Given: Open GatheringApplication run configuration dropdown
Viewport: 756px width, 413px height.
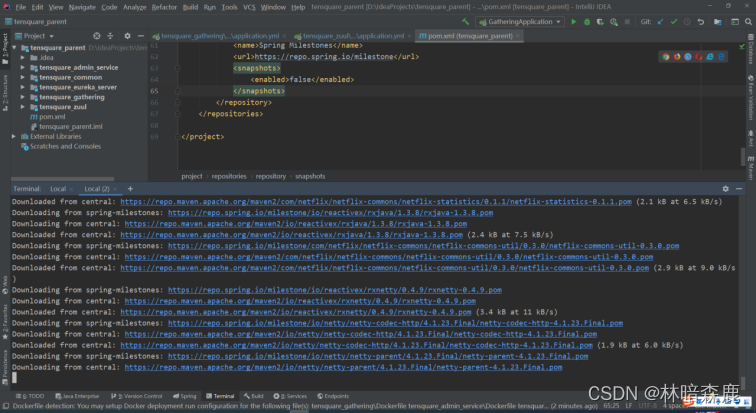Looking at the screenshot, I should pyautogui.click(x=520, y=22).
